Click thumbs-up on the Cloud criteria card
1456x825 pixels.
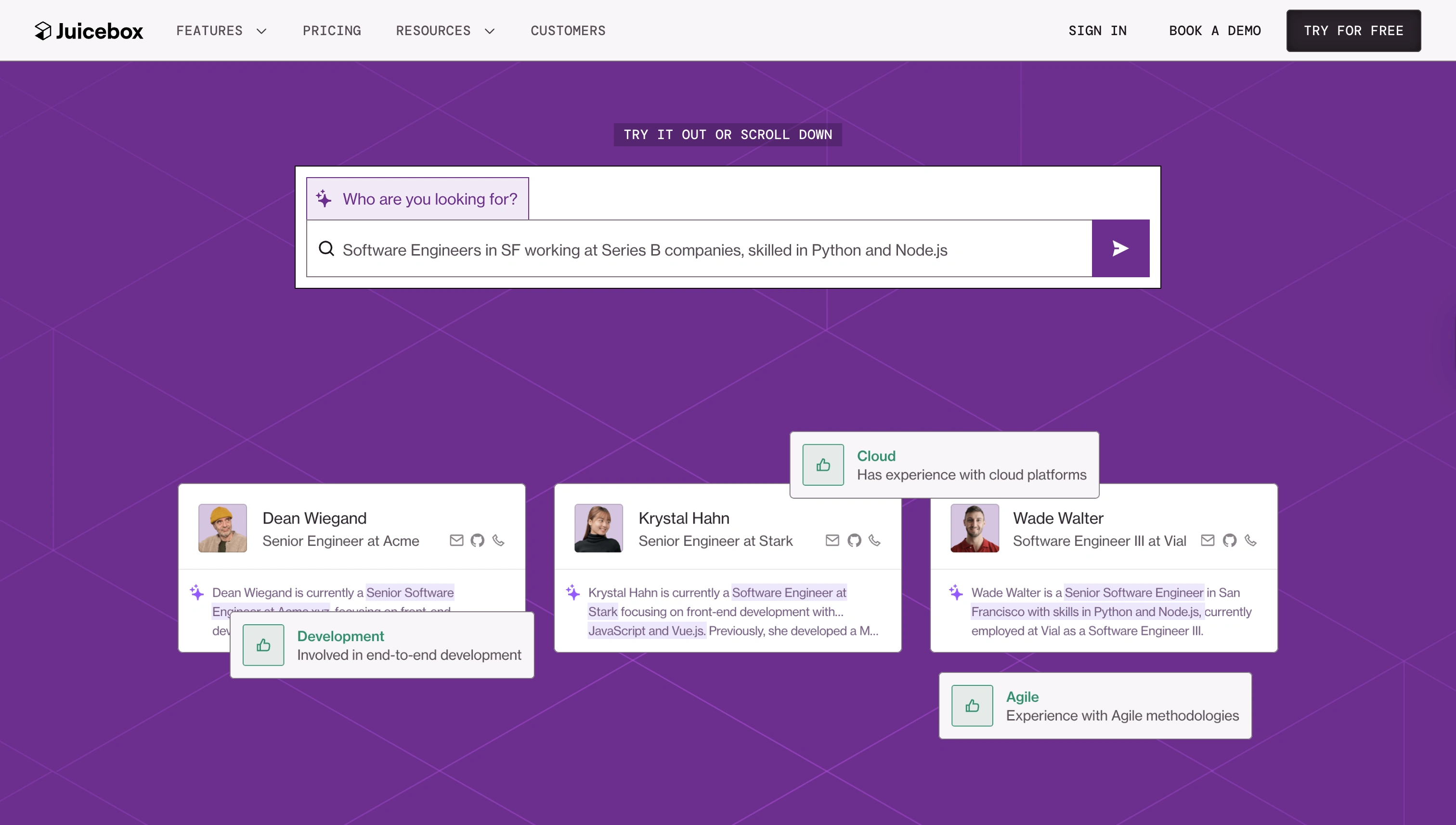pyautogui.click(x=823, y=464)
